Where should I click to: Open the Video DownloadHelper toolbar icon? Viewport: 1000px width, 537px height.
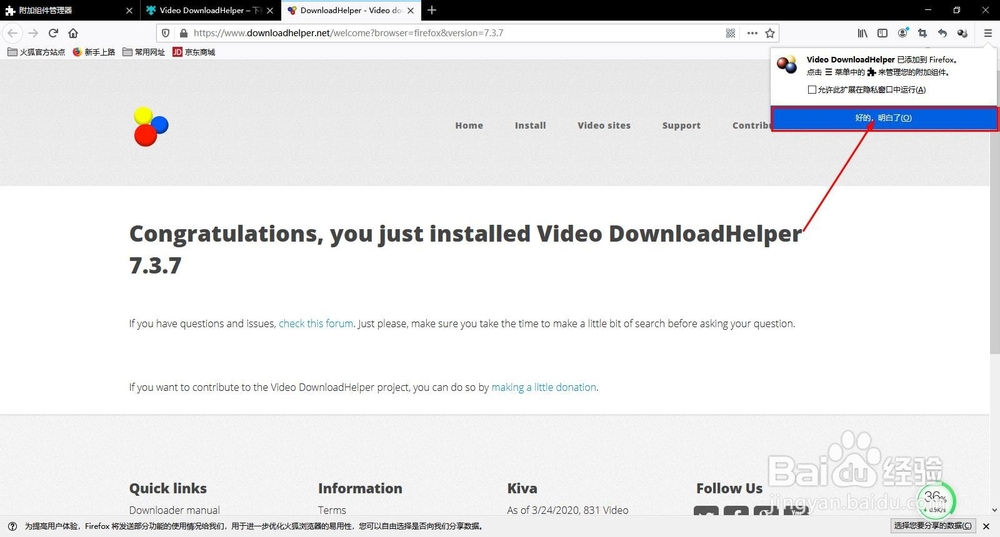point(962,33)
